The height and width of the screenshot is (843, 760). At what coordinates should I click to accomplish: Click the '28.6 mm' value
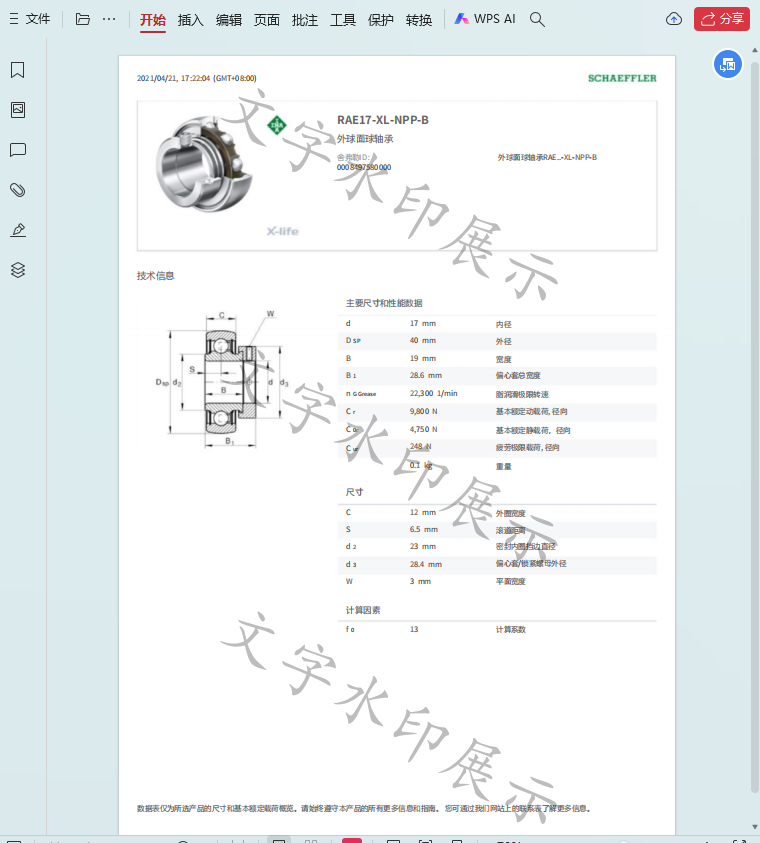426,375
